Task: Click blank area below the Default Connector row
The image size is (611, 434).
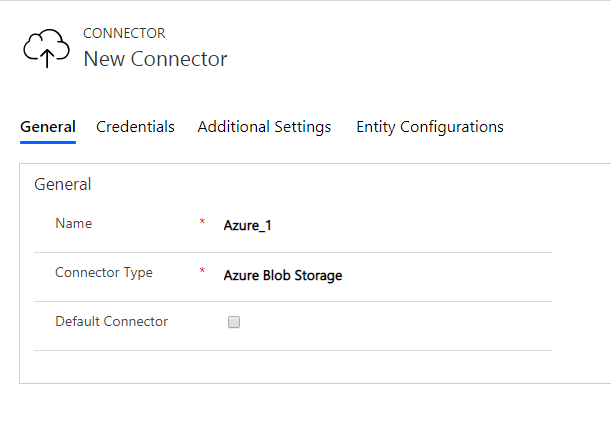Action: (x=292, y=366)
